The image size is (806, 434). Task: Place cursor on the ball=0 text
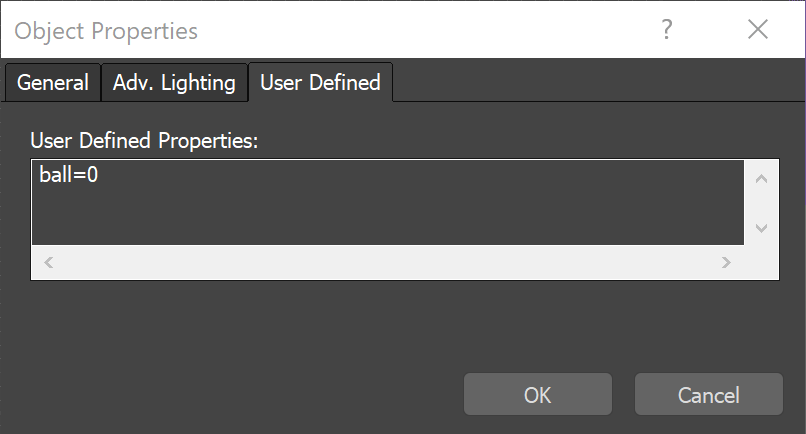(69, 176)
